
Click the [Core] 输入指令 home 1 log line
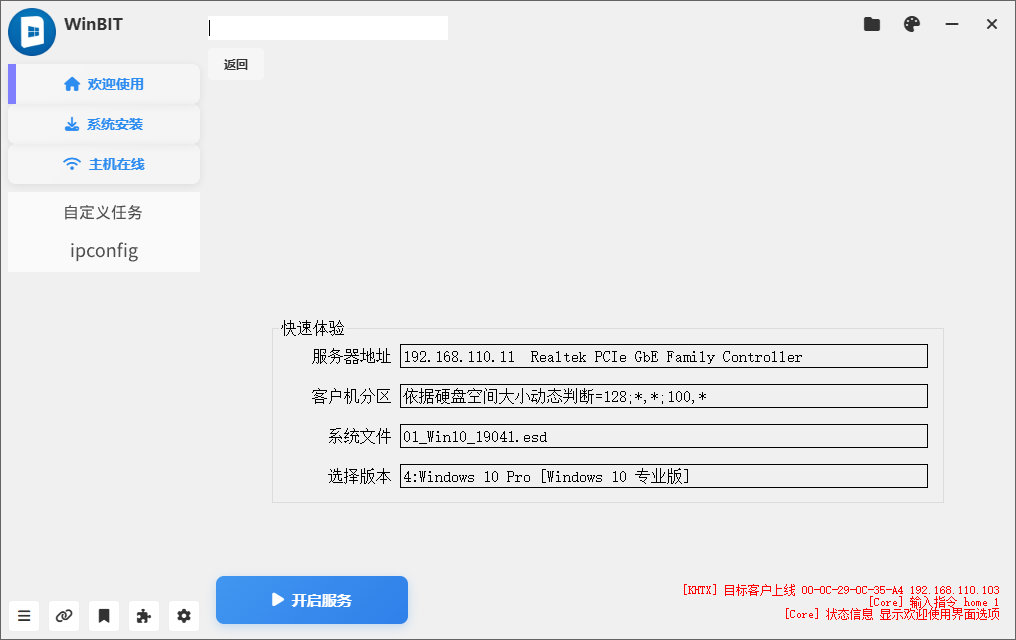click(x=934, y=602)
